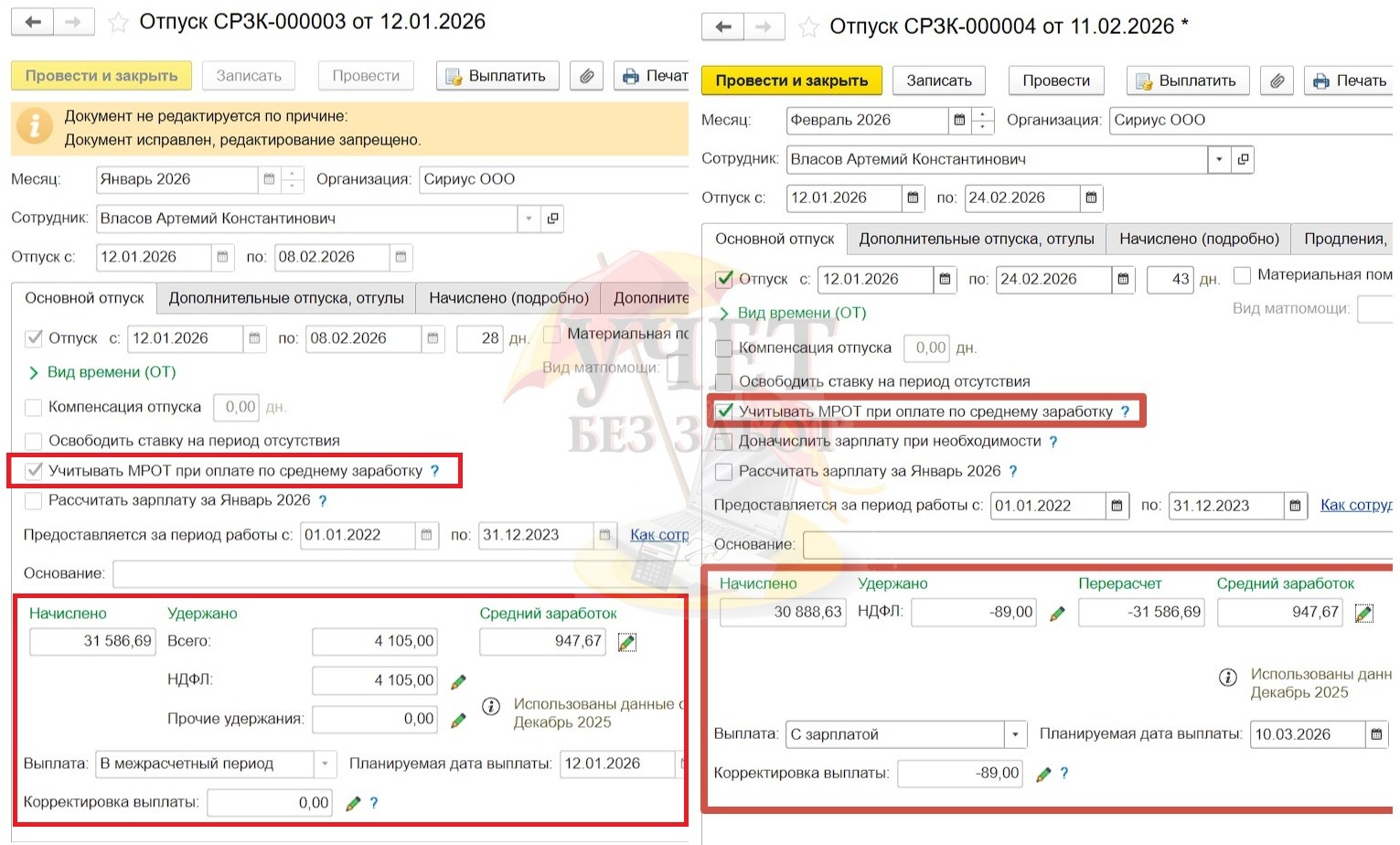Open calendar for period start 01.01.2022, right window
Screen dimensions: 1400x845
(1117, 506)
